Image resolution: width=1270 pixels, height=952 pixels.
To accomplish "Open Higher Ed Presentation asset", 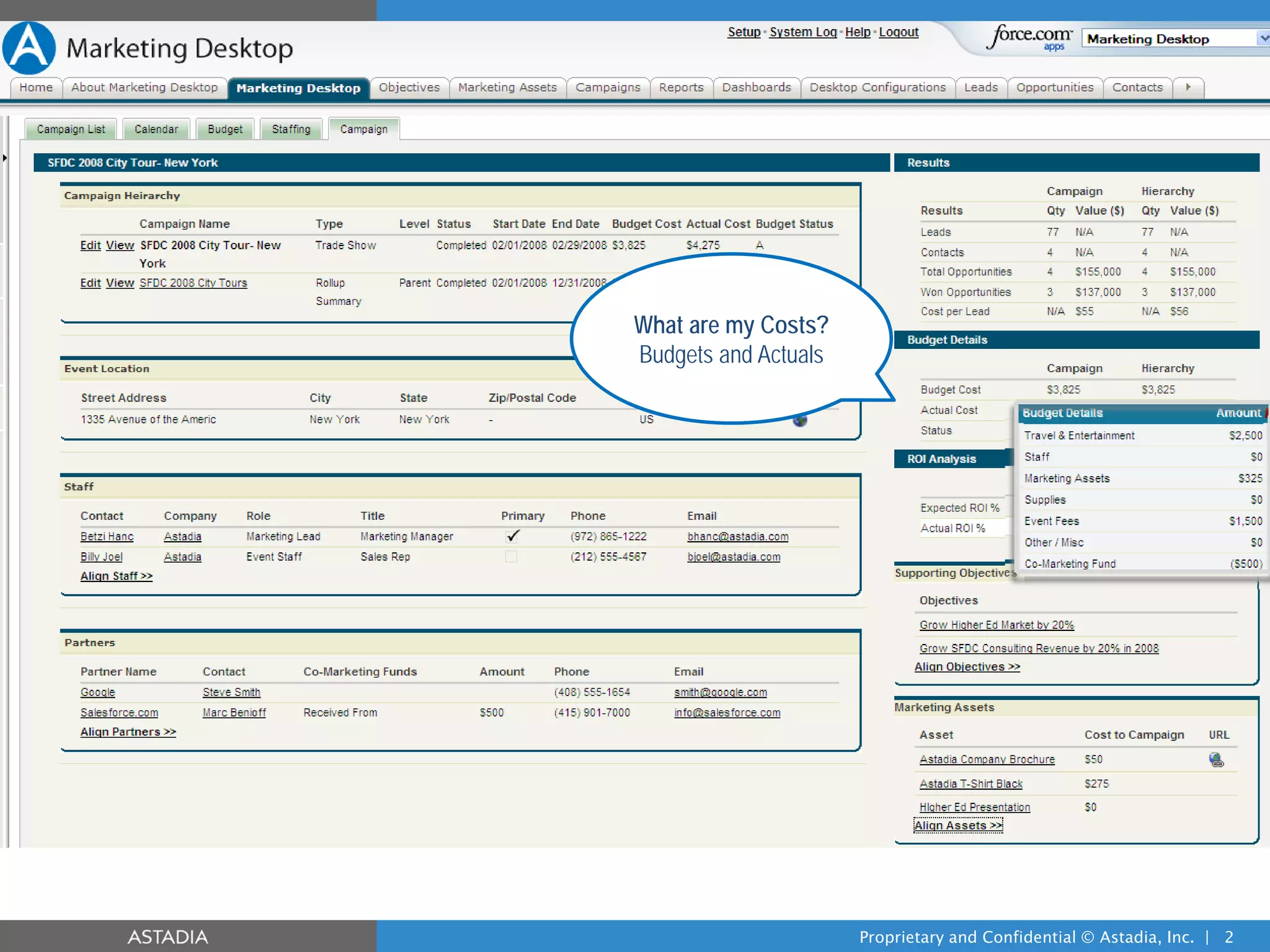I will coord(975,808).
